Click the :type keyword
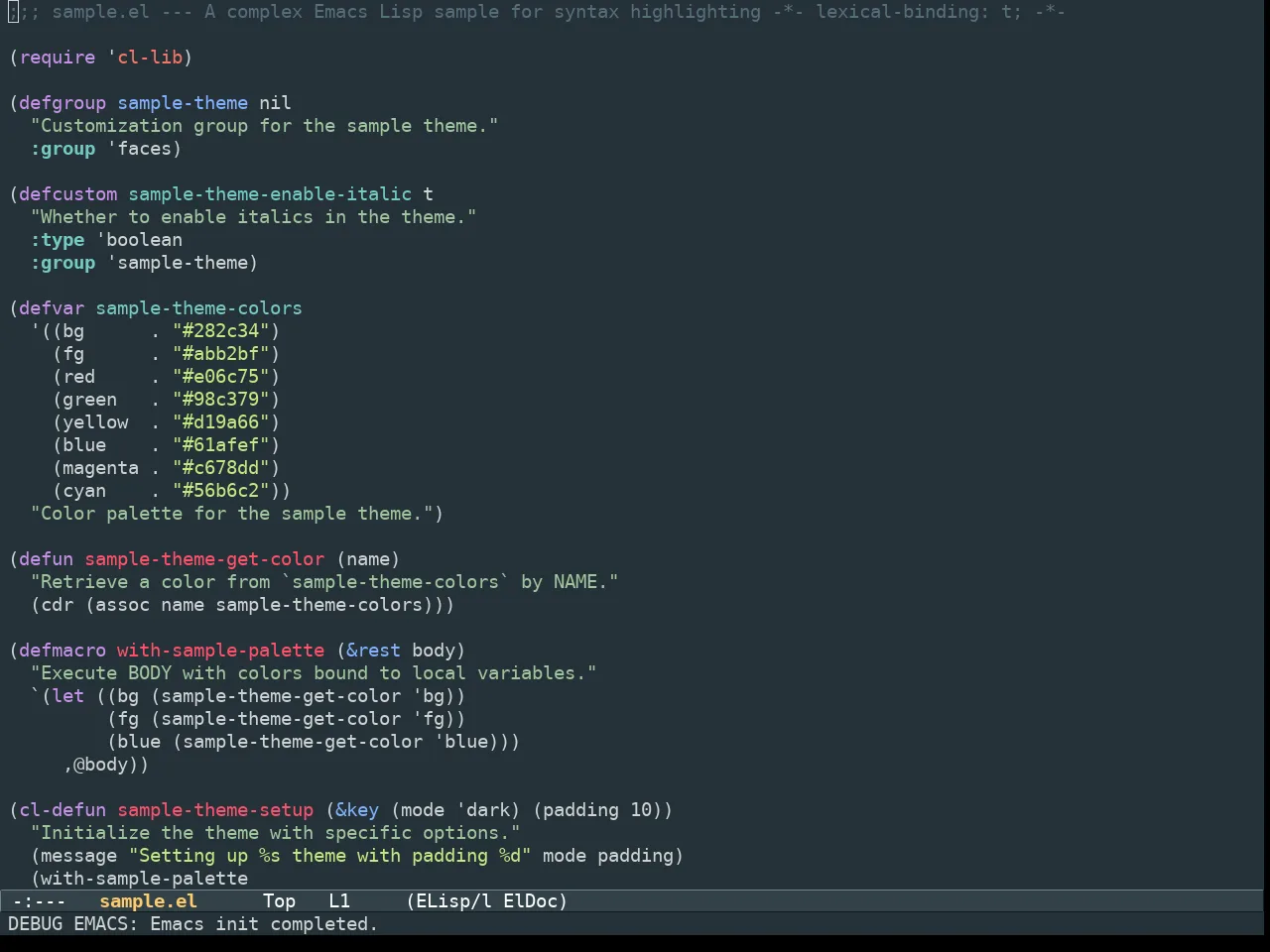Screen dimensions: 1270x952 58,240
